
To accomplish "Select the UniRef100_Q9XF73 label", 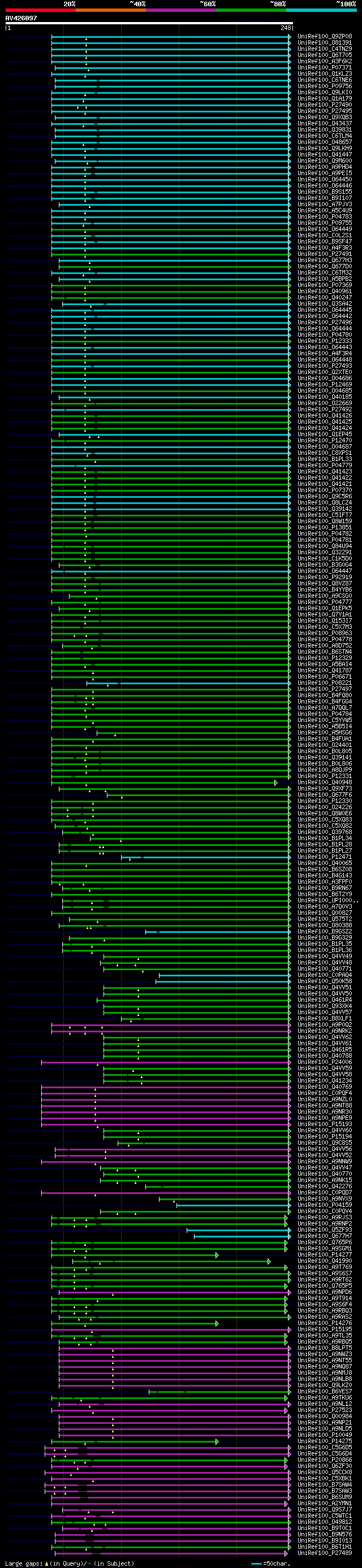I will (324, 788).
